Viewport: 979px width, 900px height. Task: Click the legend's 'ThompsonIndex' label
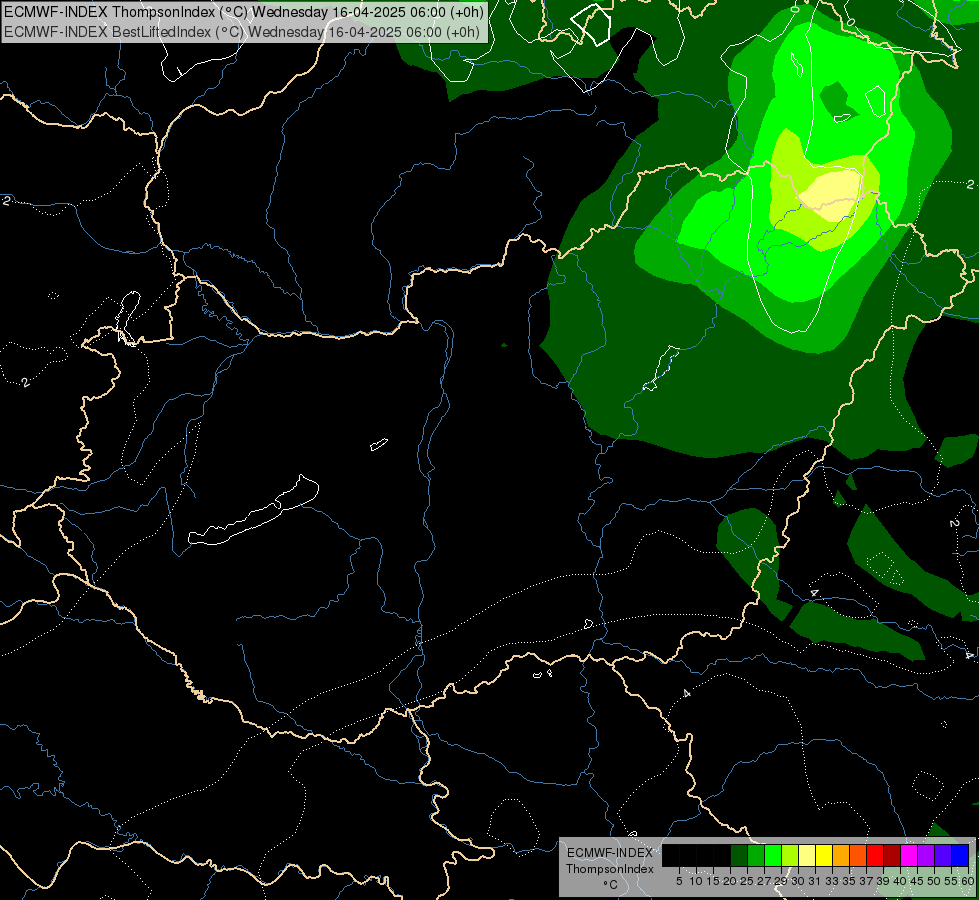tap(610, 869)
